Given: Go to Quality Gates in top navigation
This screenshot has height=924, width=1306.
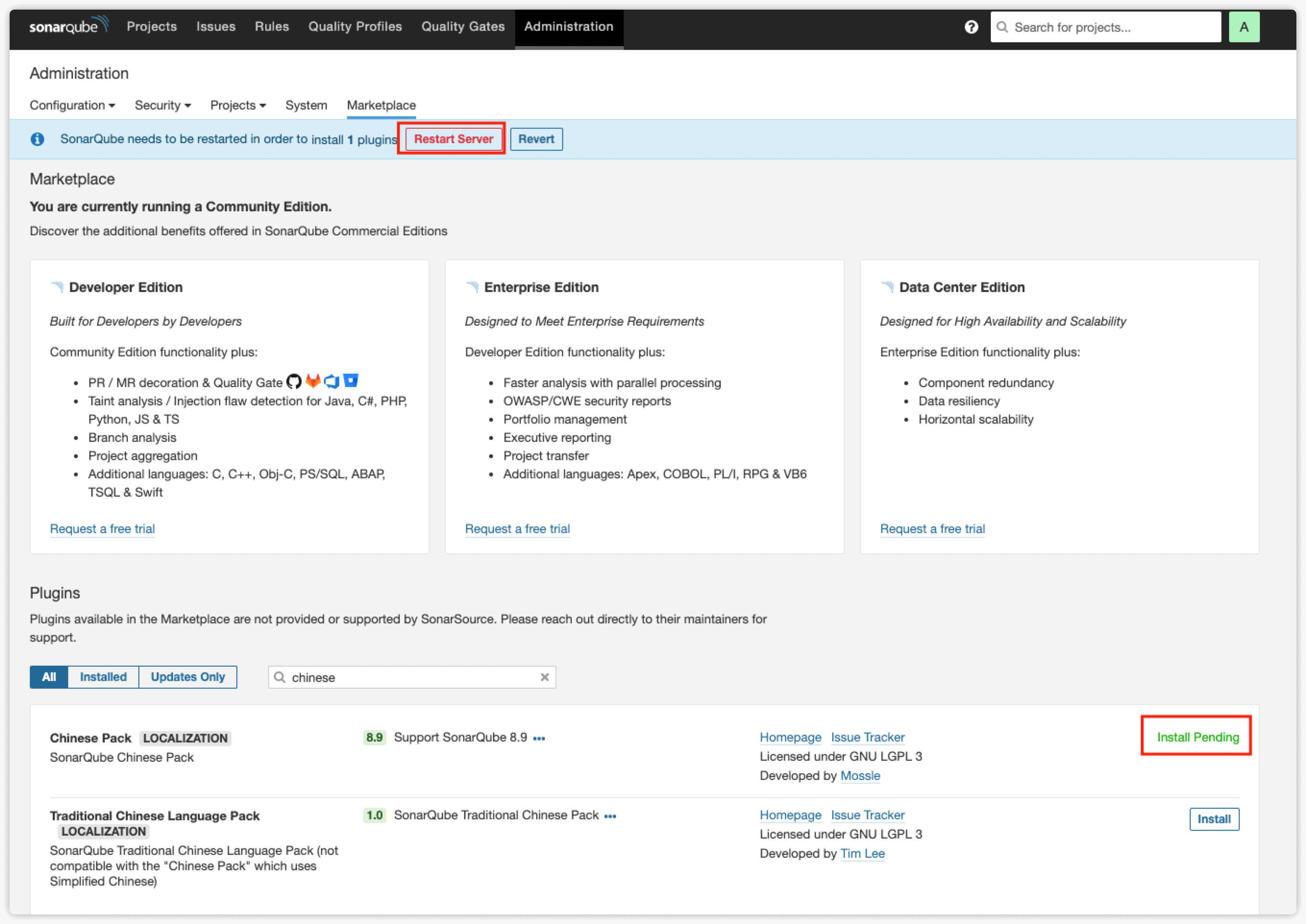Looking at the screenshot, I should [x=462, y=26].
